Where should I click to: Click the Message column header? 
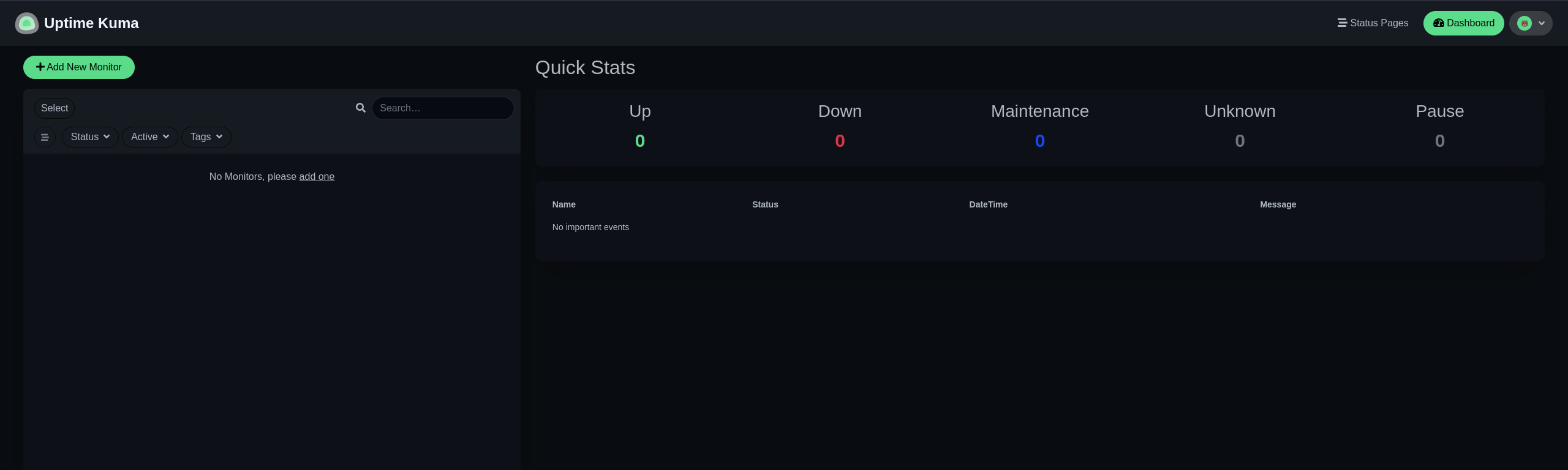point(1278,204)
